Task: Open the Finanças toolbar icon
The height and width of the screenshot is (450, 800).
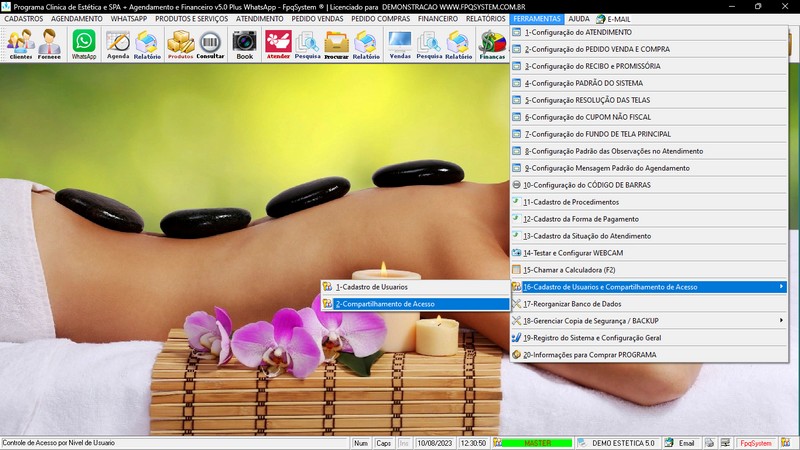Action: pyautogui.click(x=492, y=43)
